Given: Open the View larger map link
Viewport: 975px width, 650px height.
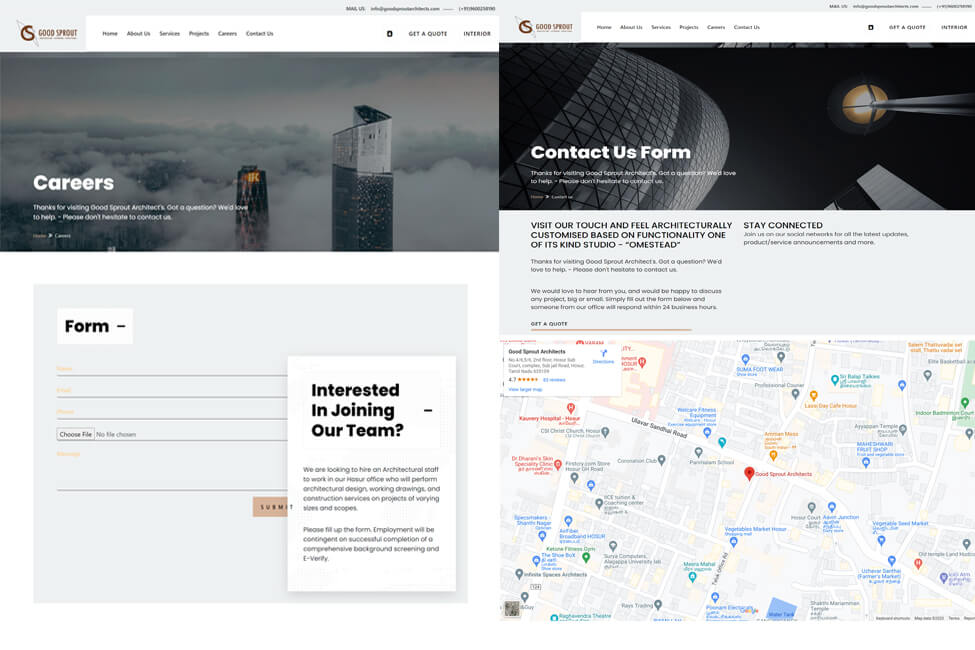Looking at the screenshot, I should 525,388.
